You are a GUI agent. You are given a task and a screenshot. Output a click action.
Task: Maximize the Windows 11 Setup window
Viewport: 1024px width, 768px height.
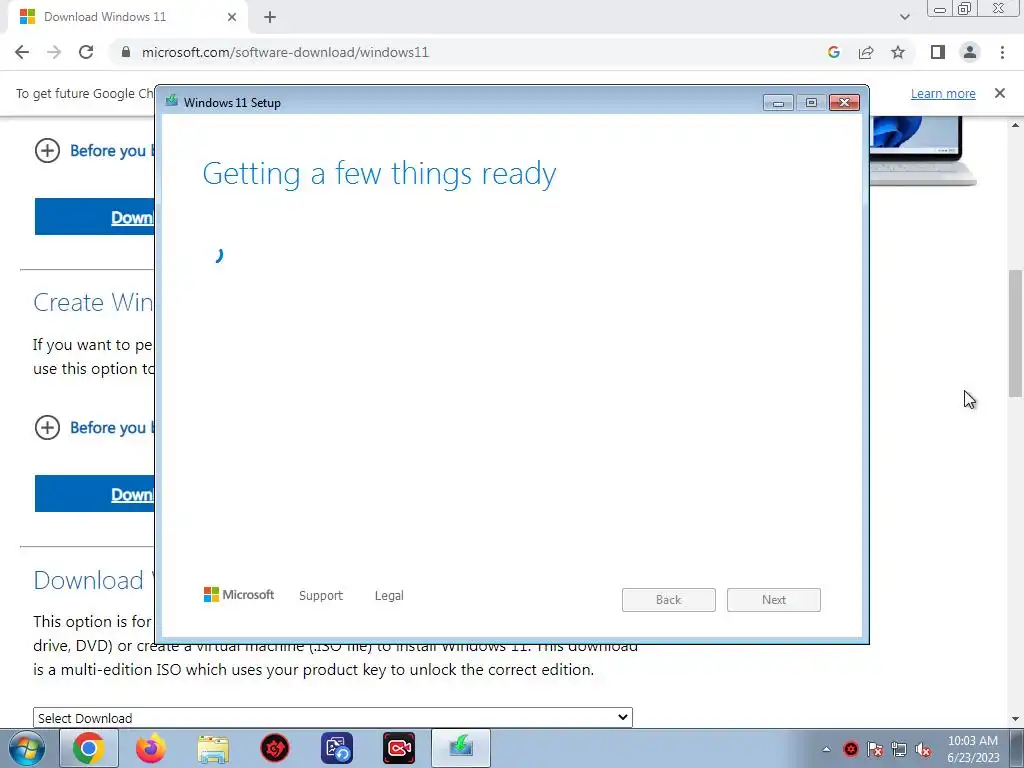point(811,103)
